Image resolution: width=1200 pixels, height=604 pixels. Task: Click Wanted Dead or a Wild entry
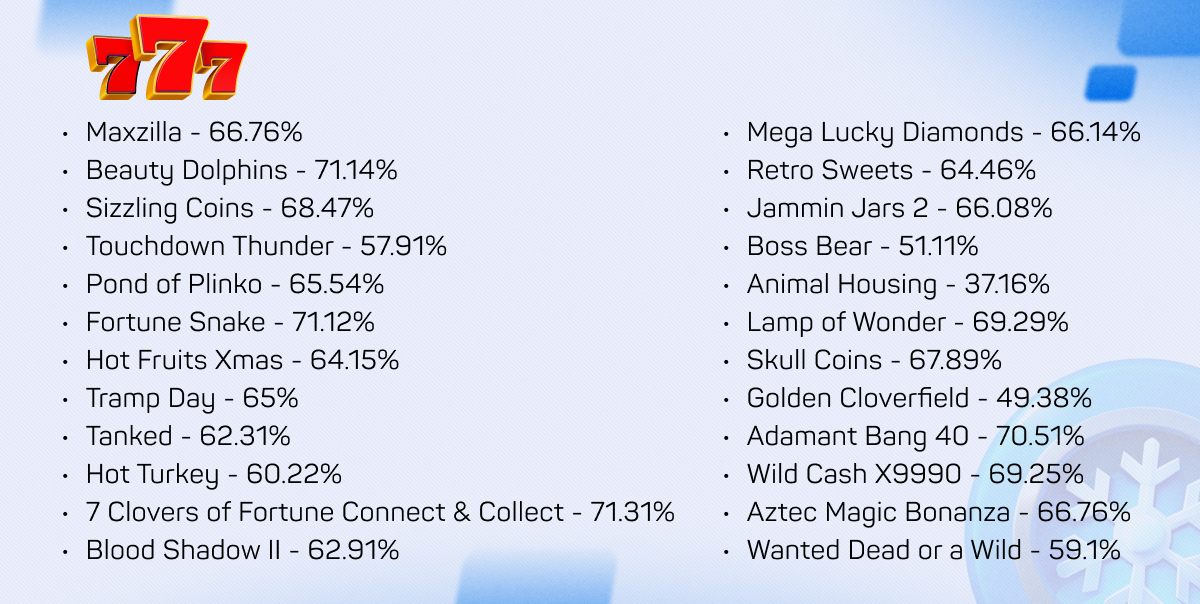933,550
